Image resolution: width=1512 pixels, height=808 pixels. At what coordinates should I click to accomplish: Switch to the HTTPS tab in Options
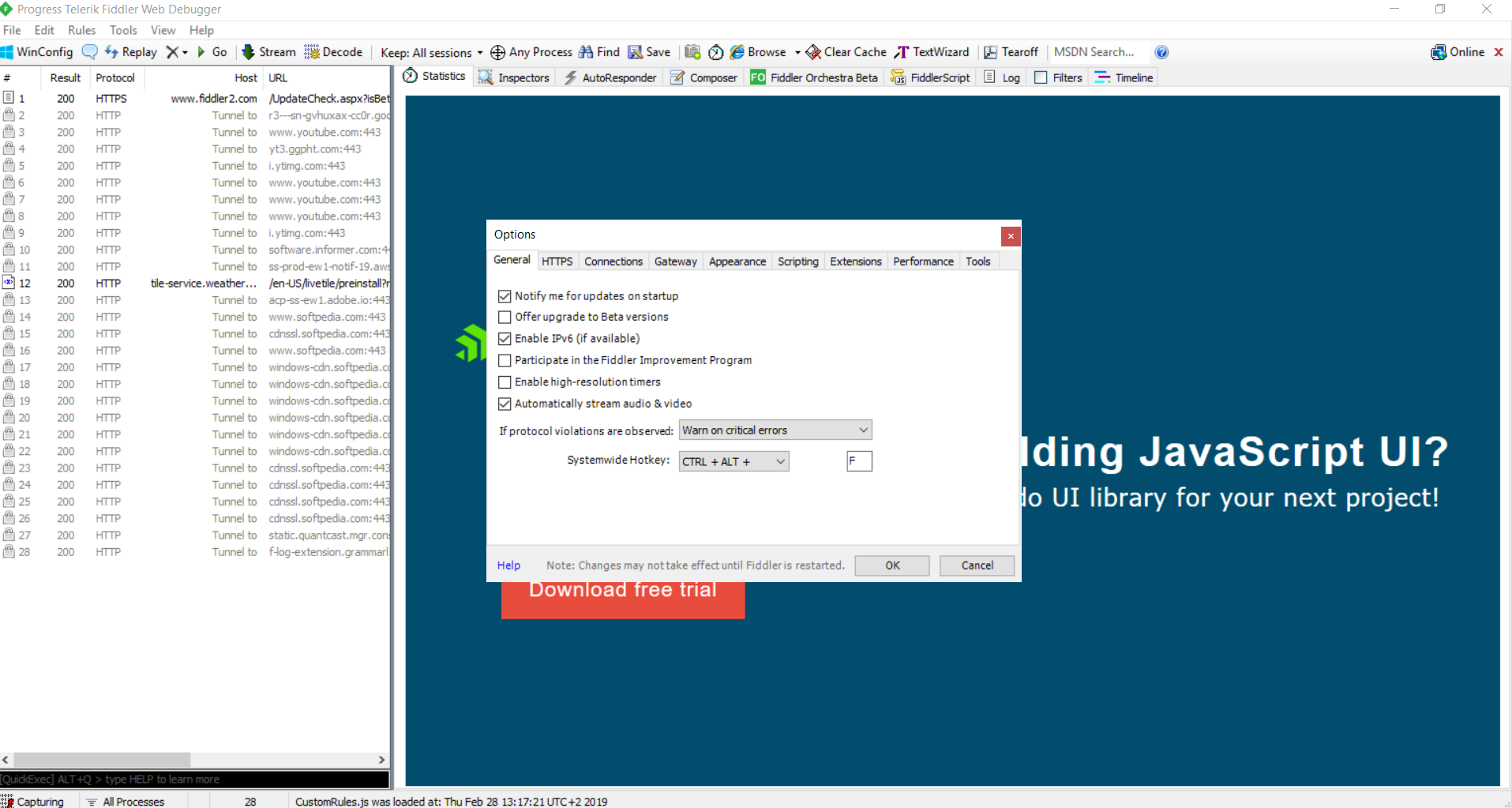(557, 261)
